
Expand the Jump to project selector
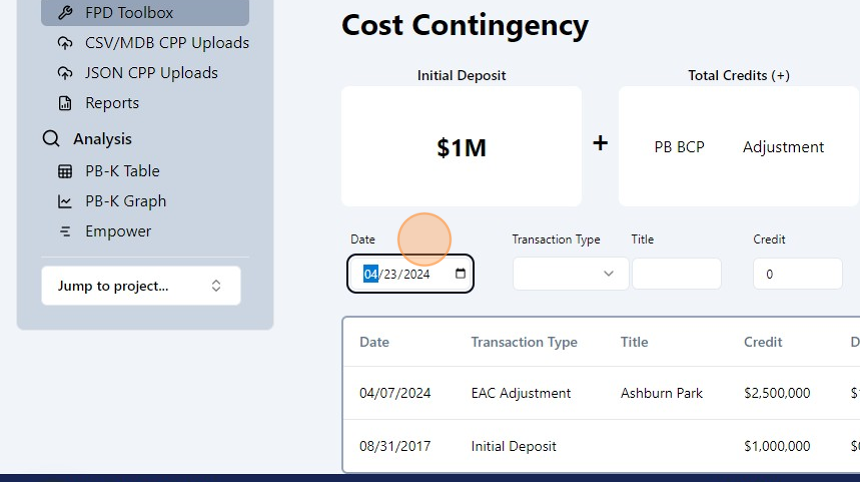coord(141,286)
